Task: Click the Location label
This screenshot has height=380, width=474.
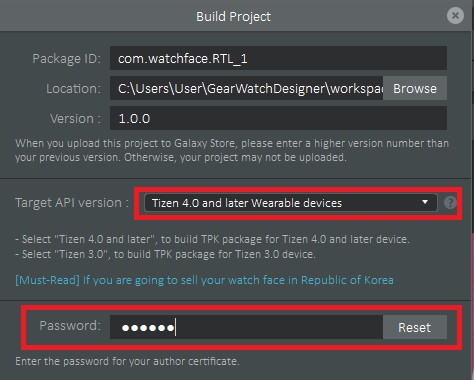Action: pyautogui.click(x=73, y=89)
